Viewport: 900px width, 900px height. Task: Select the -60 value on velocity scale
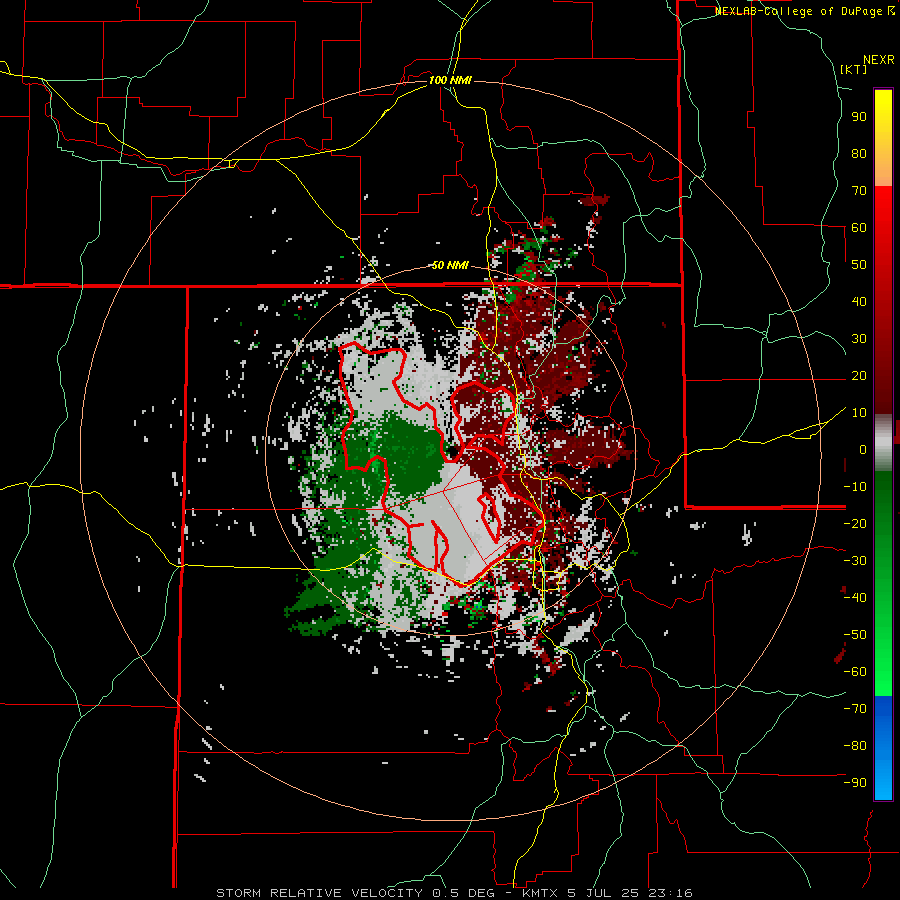pyautogui.click(x=855, y=672)
